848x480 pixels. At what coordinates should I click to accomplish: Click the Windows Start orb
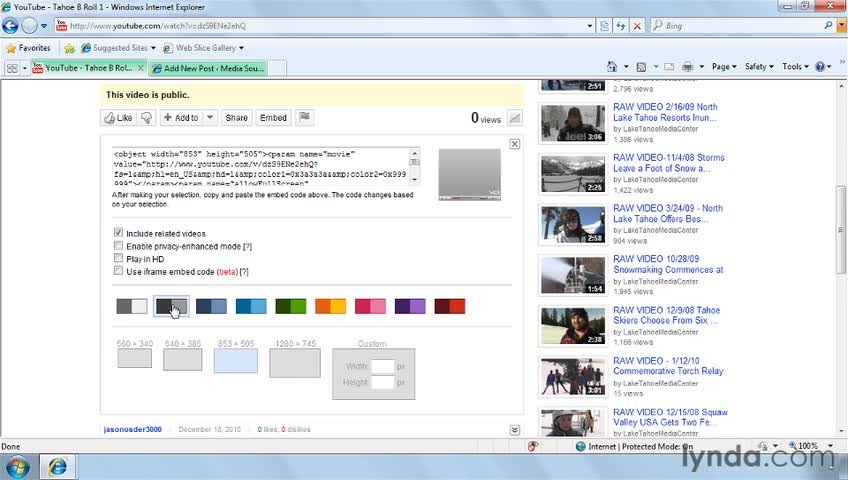click(x=18, y=466)
